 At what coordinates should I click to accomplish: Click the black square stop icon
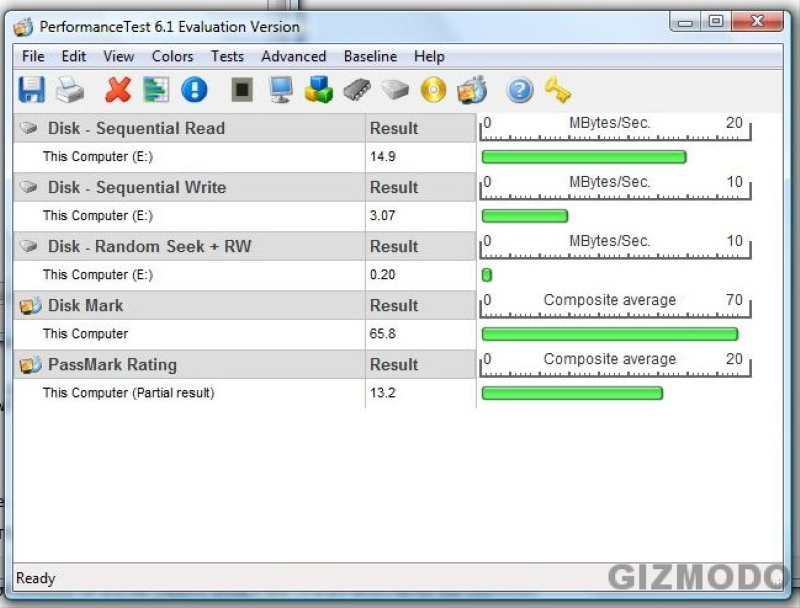pos(242,90)
